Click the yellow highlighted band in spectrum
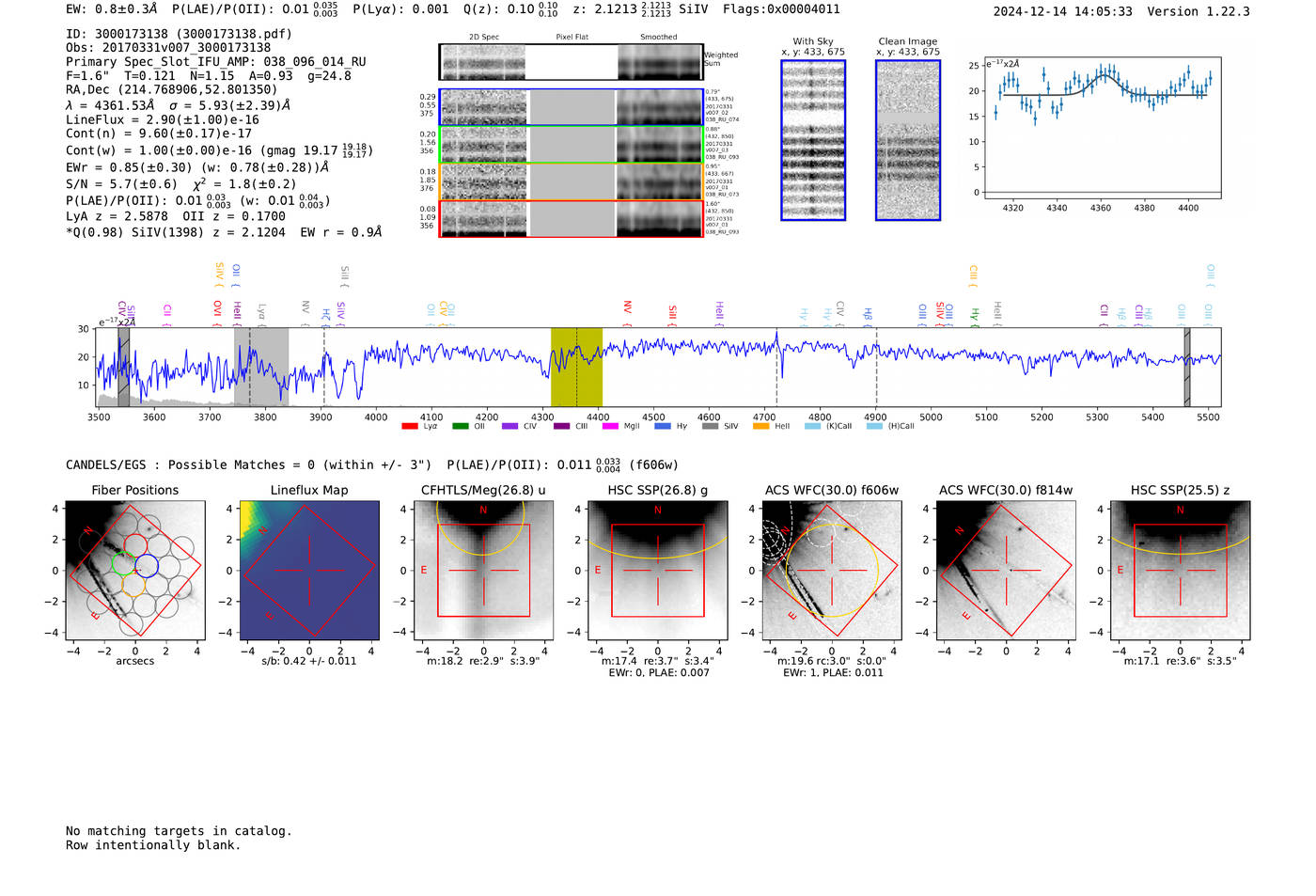 [576, 368]
